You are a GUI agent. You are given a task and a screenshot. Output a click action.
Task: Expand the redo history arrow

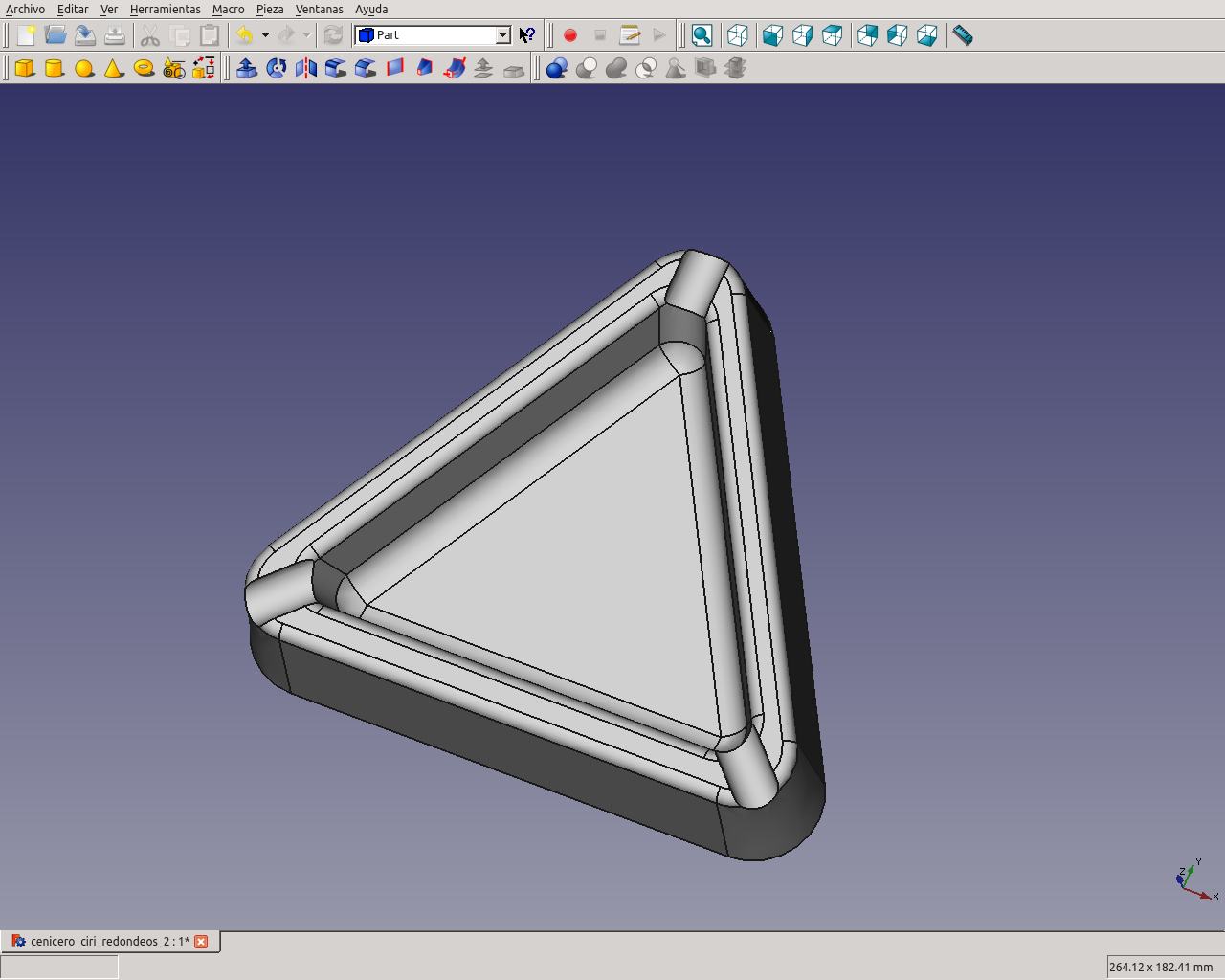306,35
